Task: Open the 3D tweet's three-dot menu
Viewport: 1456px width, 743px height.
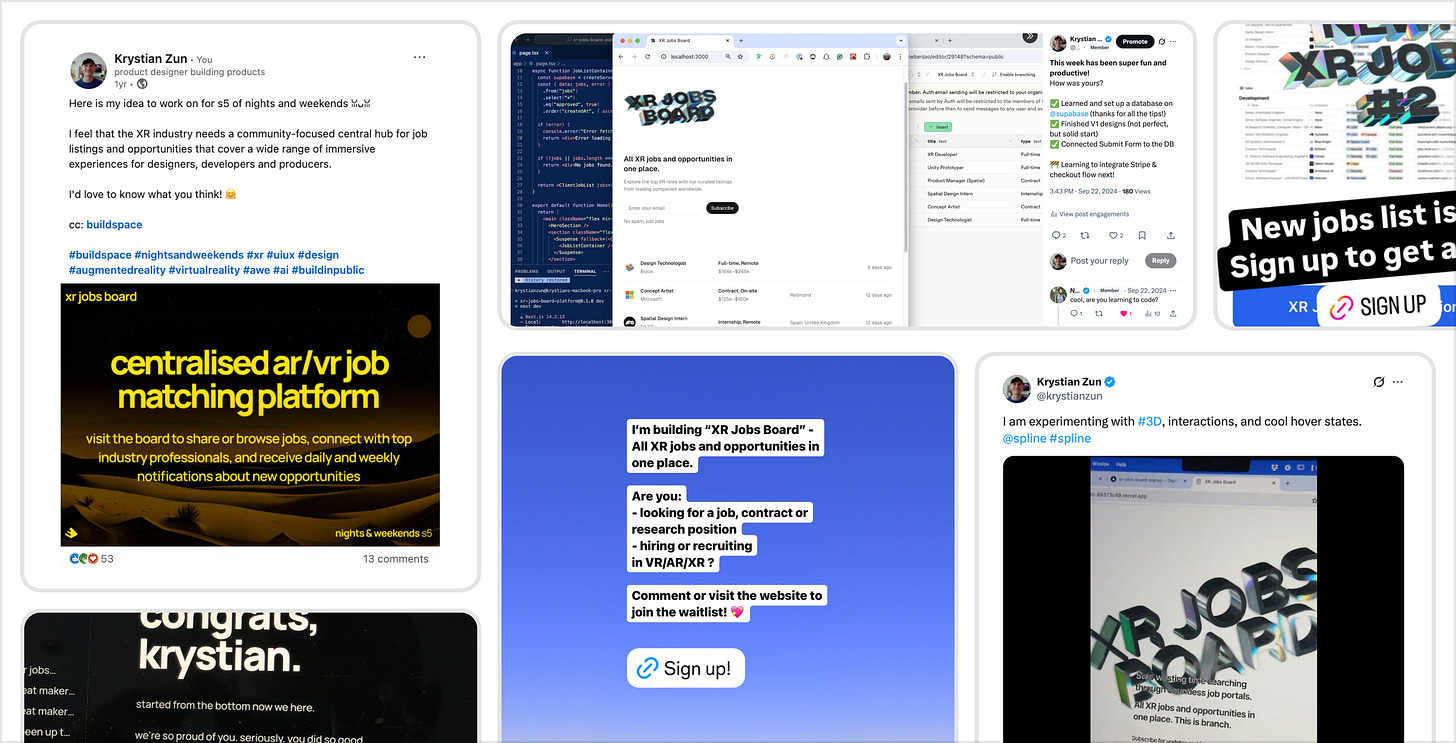Action: (1397, 382)
